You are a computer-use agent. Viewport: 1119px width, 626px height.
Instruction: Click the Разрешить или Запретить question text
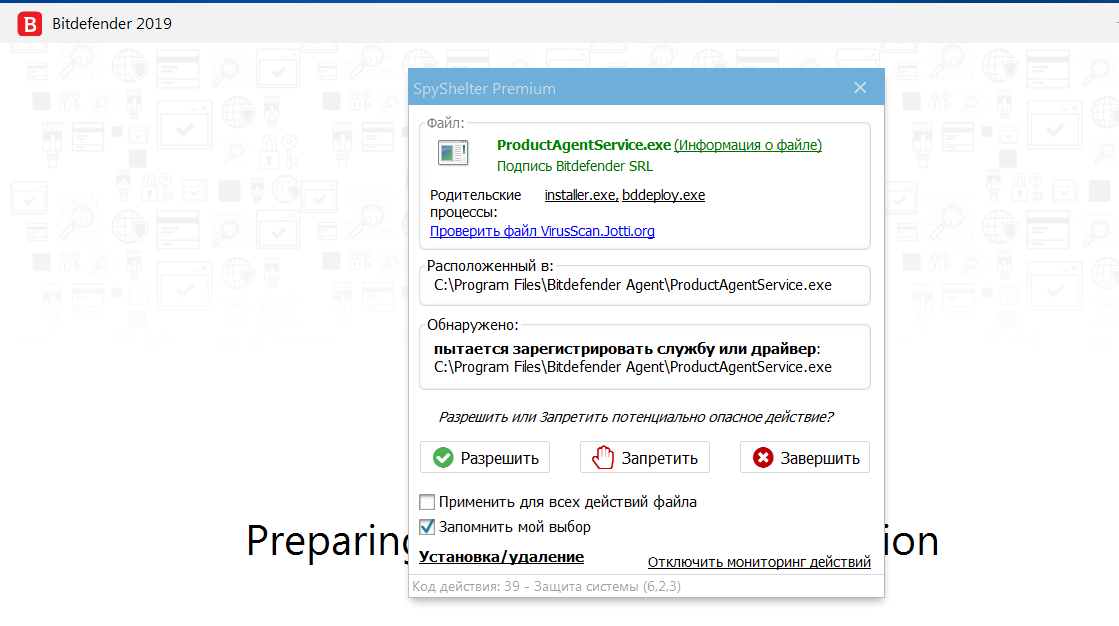(635, 417)
